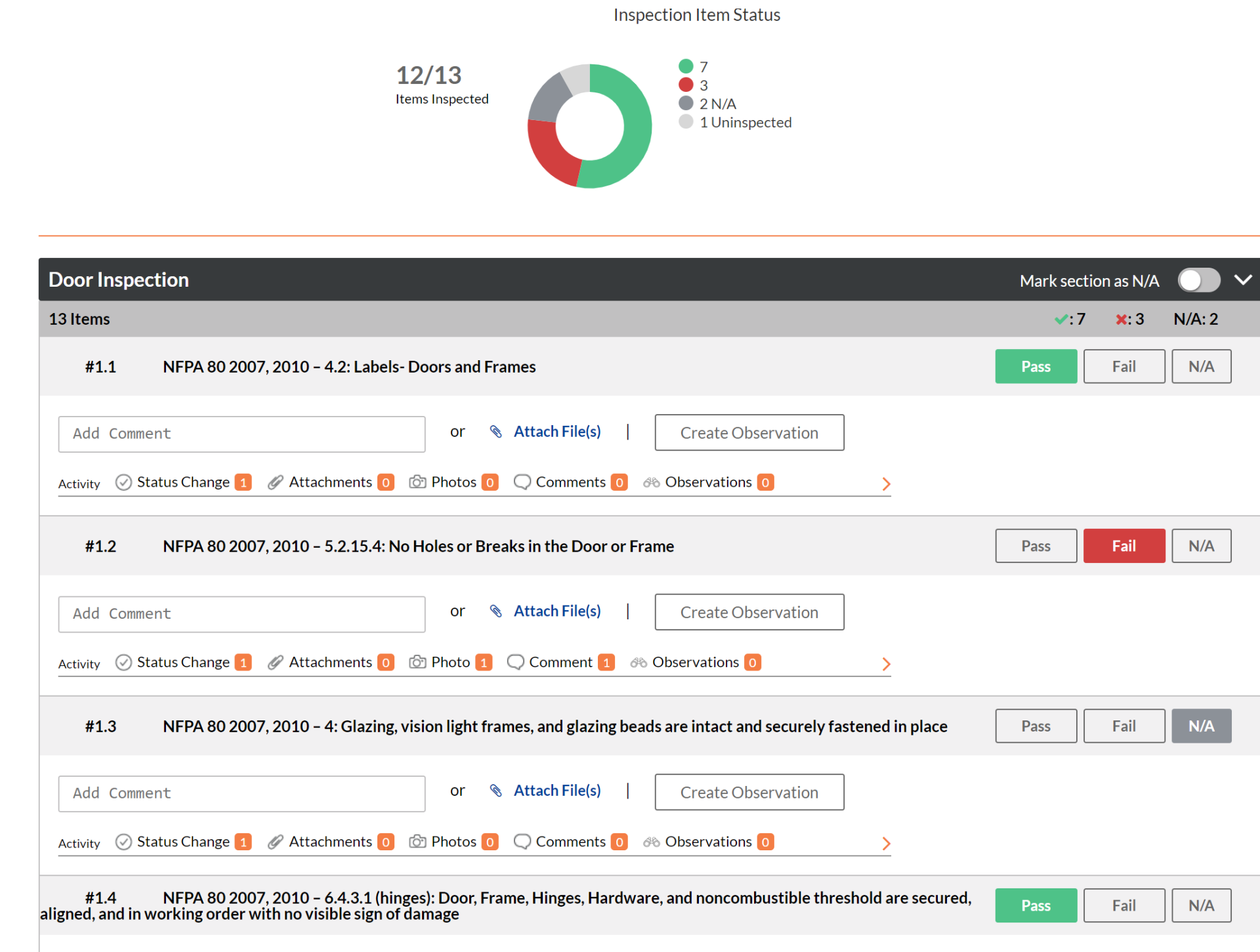
Task: Click the paperclip icon beside Attach File(s) for #1.2
Action: click(x=496, y=611)
